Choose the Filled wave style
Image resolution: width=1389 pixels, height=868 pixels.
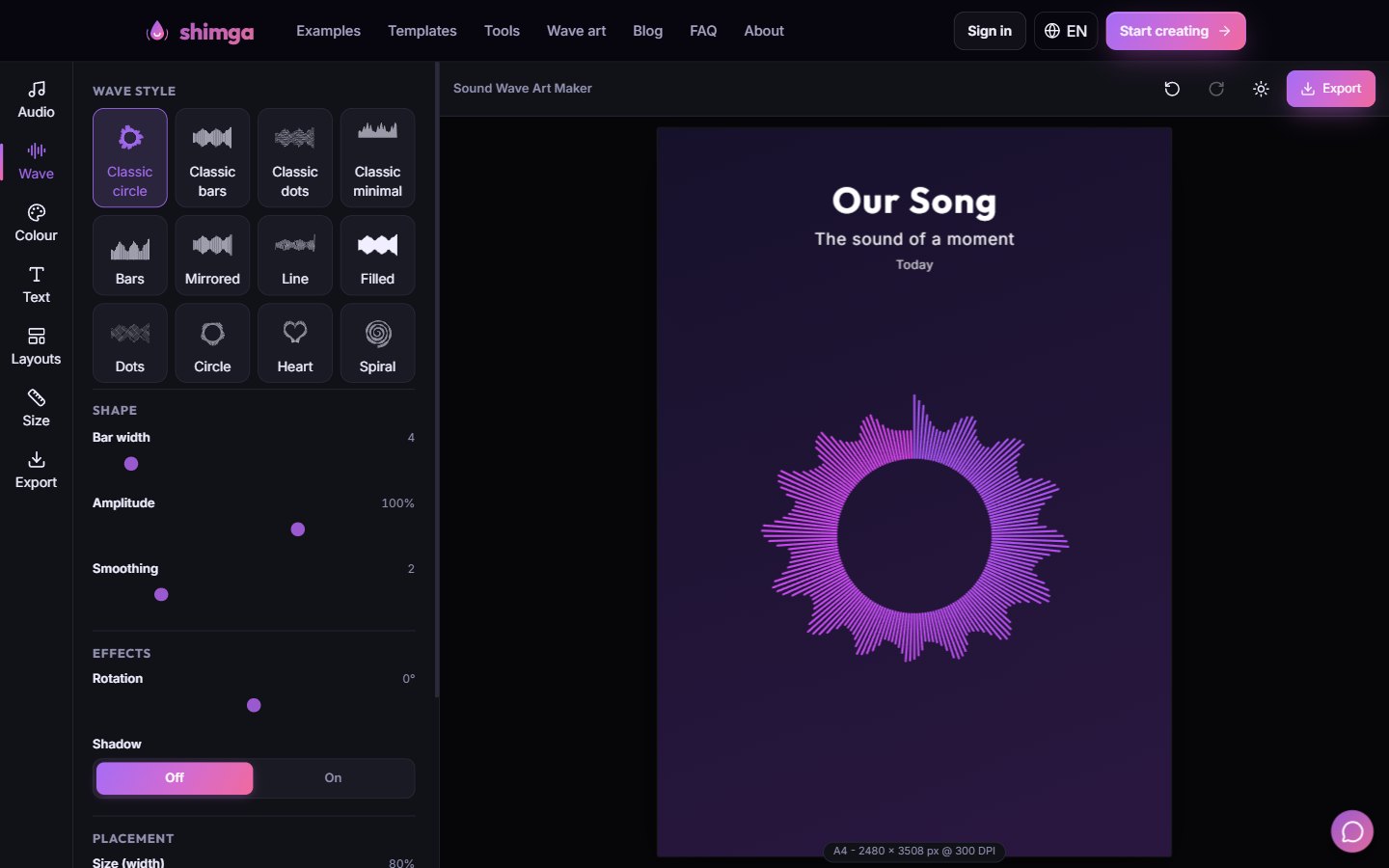click(377, 256)
